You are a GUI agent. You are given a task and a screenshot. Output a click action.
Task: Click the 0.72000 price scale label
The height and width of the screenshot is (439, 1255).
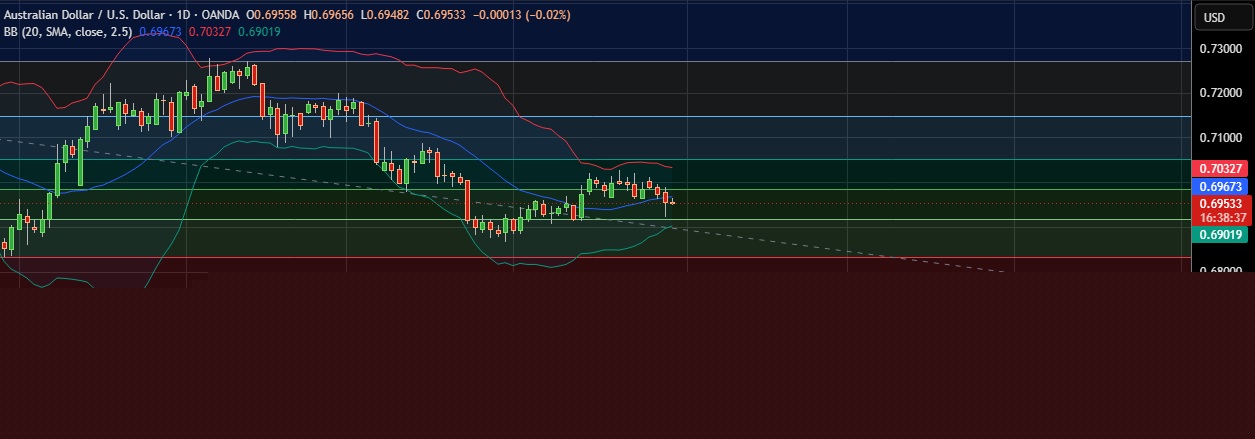tap(1223, 93)
